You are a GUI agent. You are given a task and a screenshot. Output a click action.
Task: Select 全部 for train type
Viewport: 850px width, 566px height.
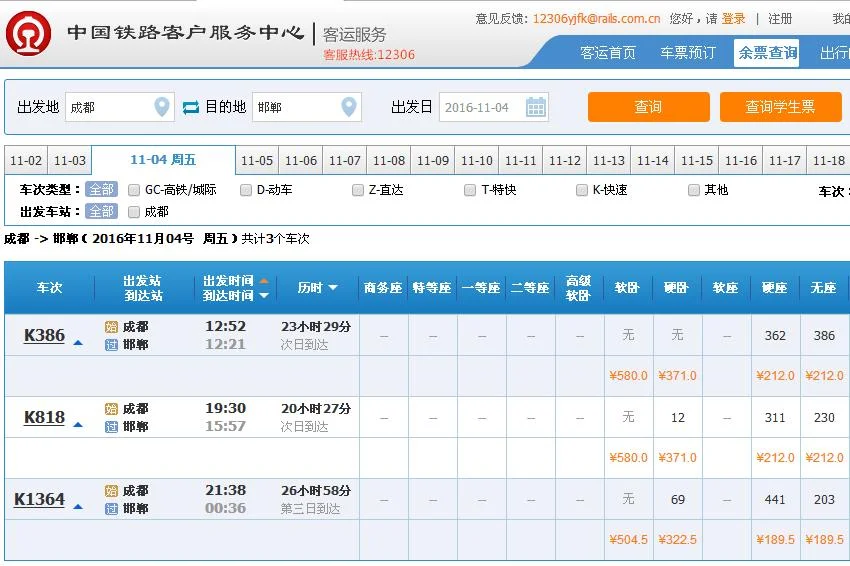[101, 189]
